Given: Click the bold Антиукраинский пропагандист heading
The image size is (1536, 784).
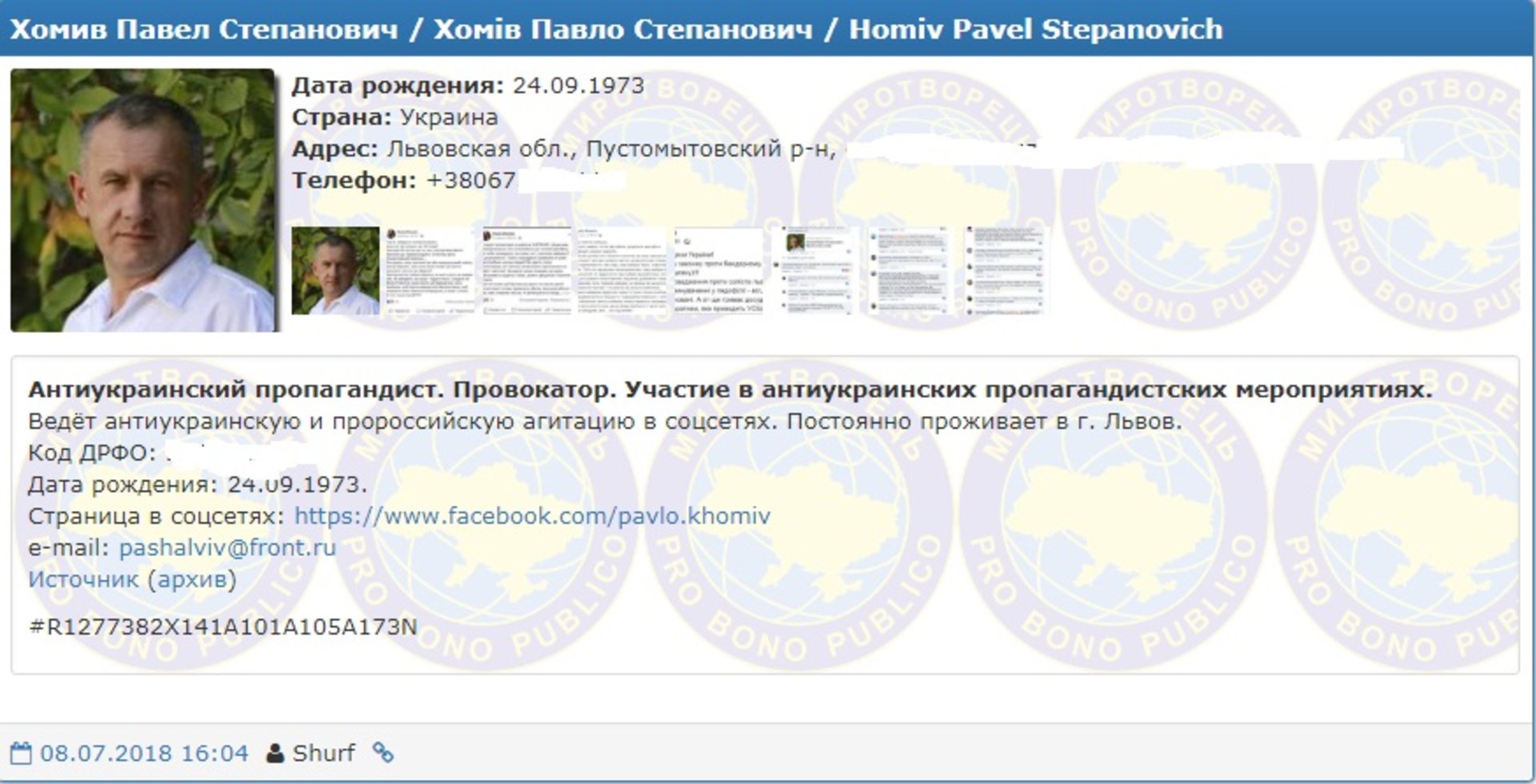Looking at the screenshot, I should pyautogui.click(x=730, y=390).
